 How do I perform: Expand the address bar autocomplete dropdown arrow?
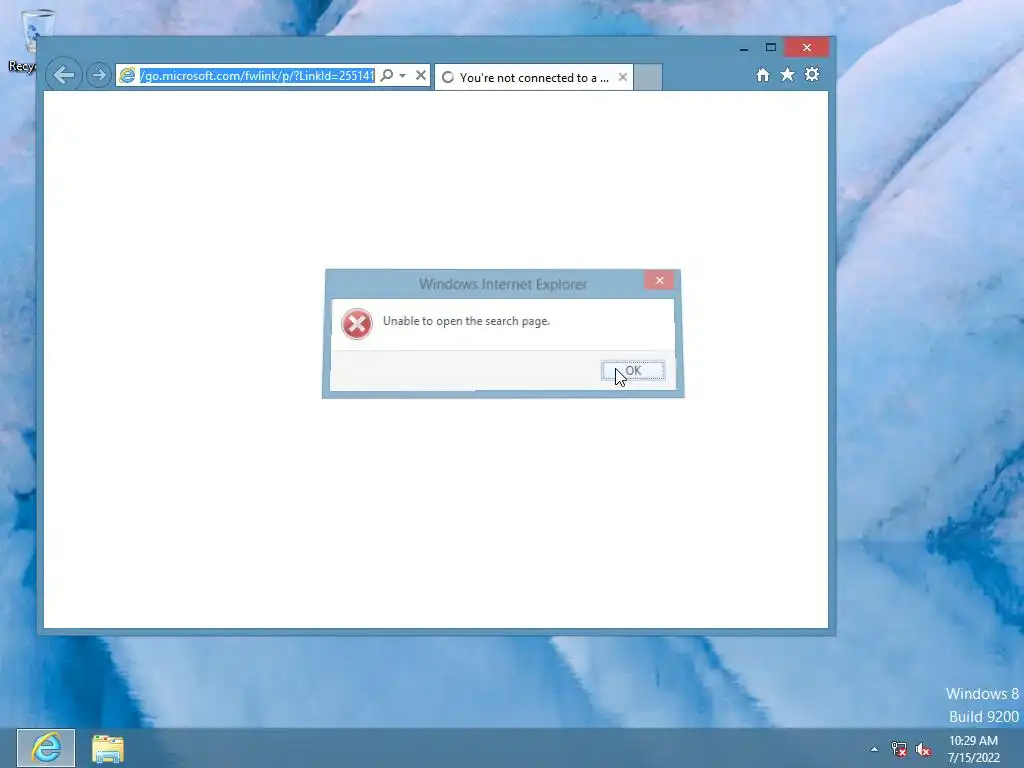pos(403,76)
